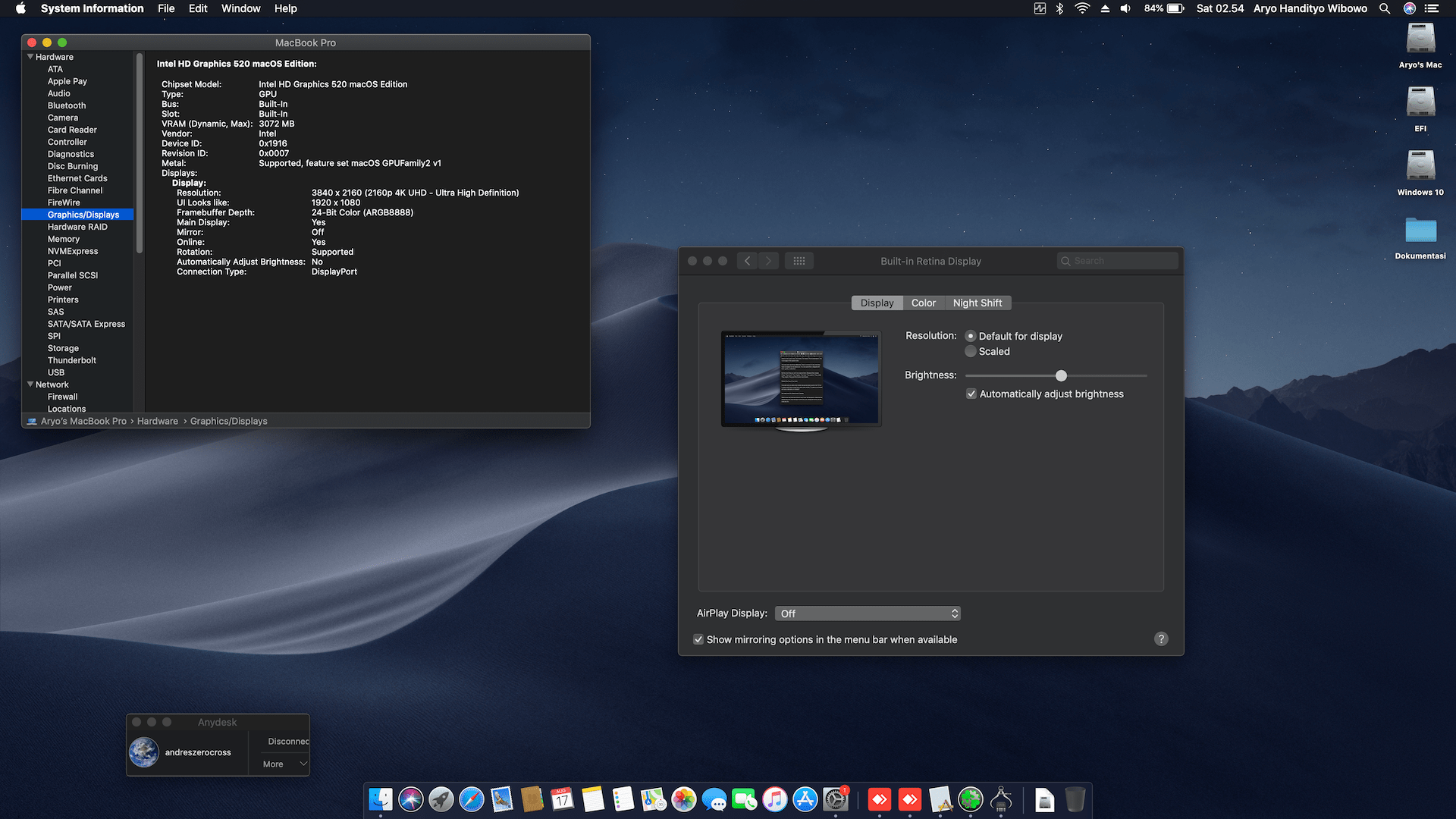
Task: Select Memory in the Hardware sidebar
Action: click(x=63, y=239)
